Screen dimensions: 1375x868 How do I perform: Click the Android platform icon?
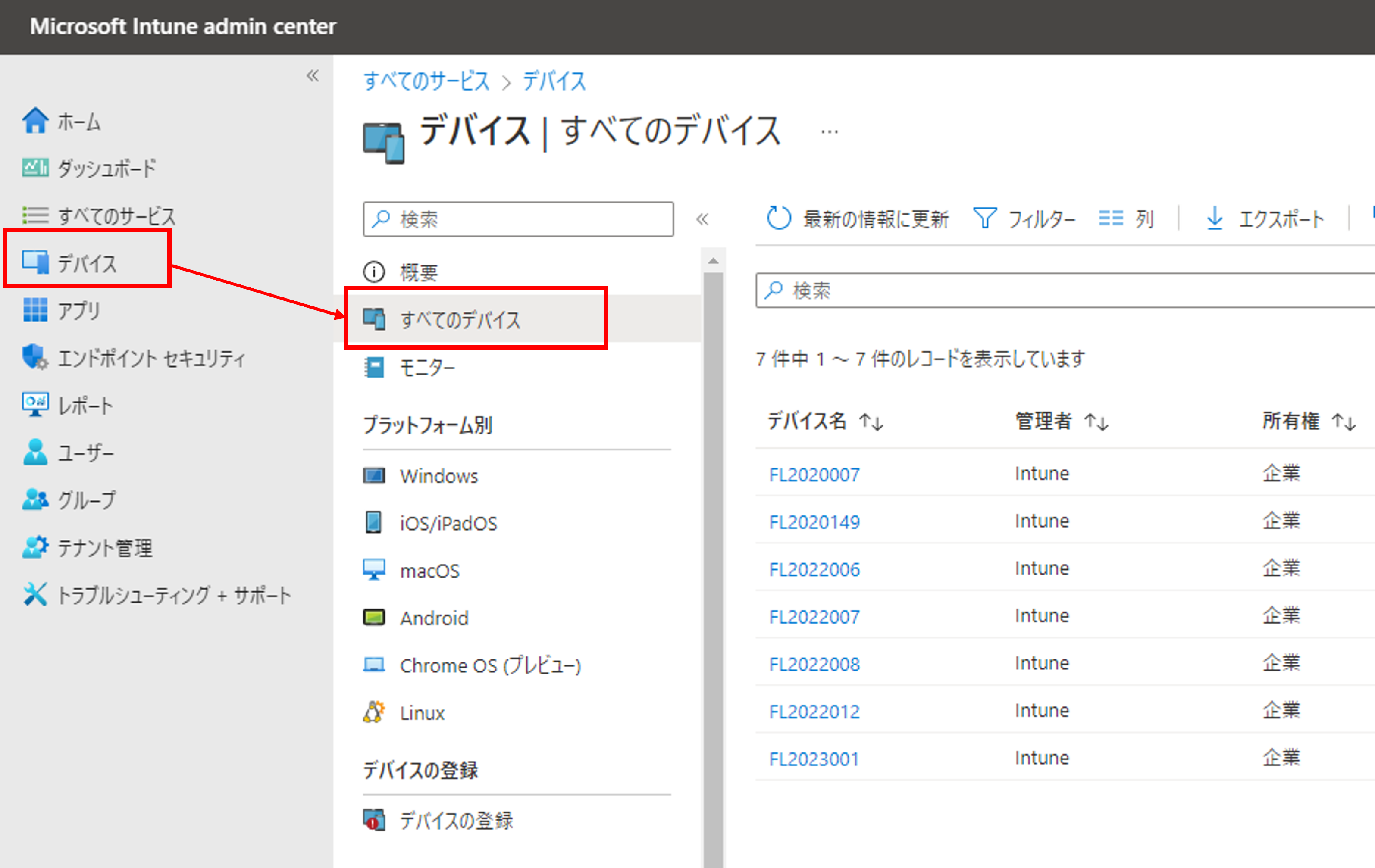374,618
